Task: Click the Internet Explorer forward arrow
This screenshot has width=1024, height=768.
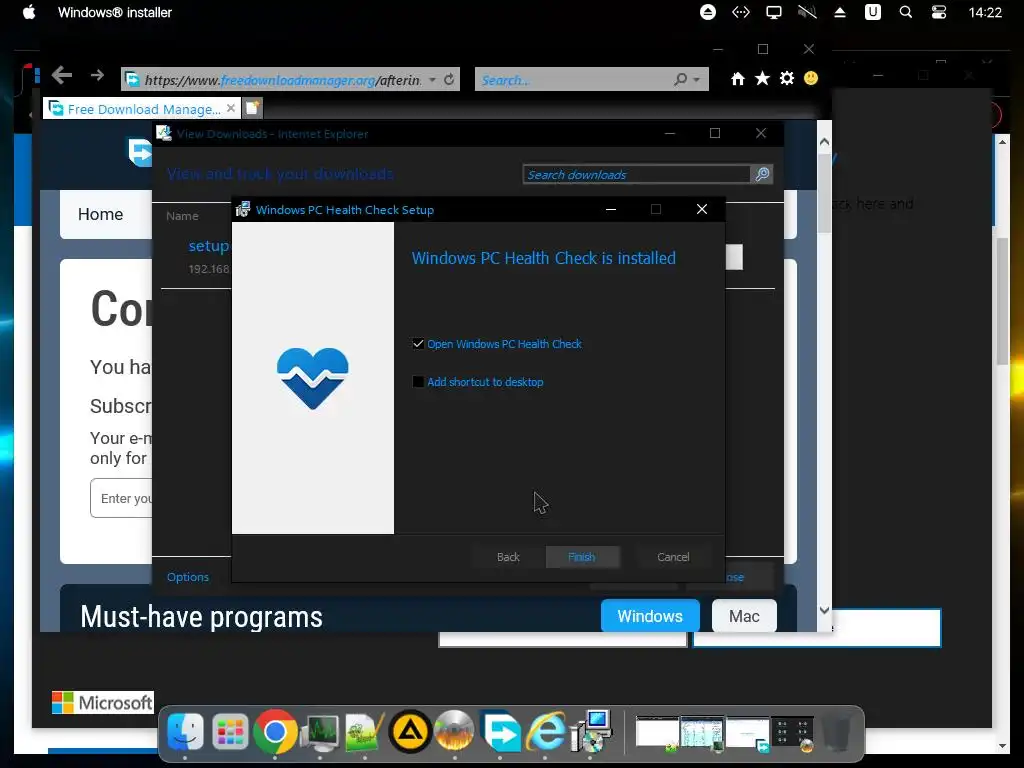Action: (x=97, y=76)
